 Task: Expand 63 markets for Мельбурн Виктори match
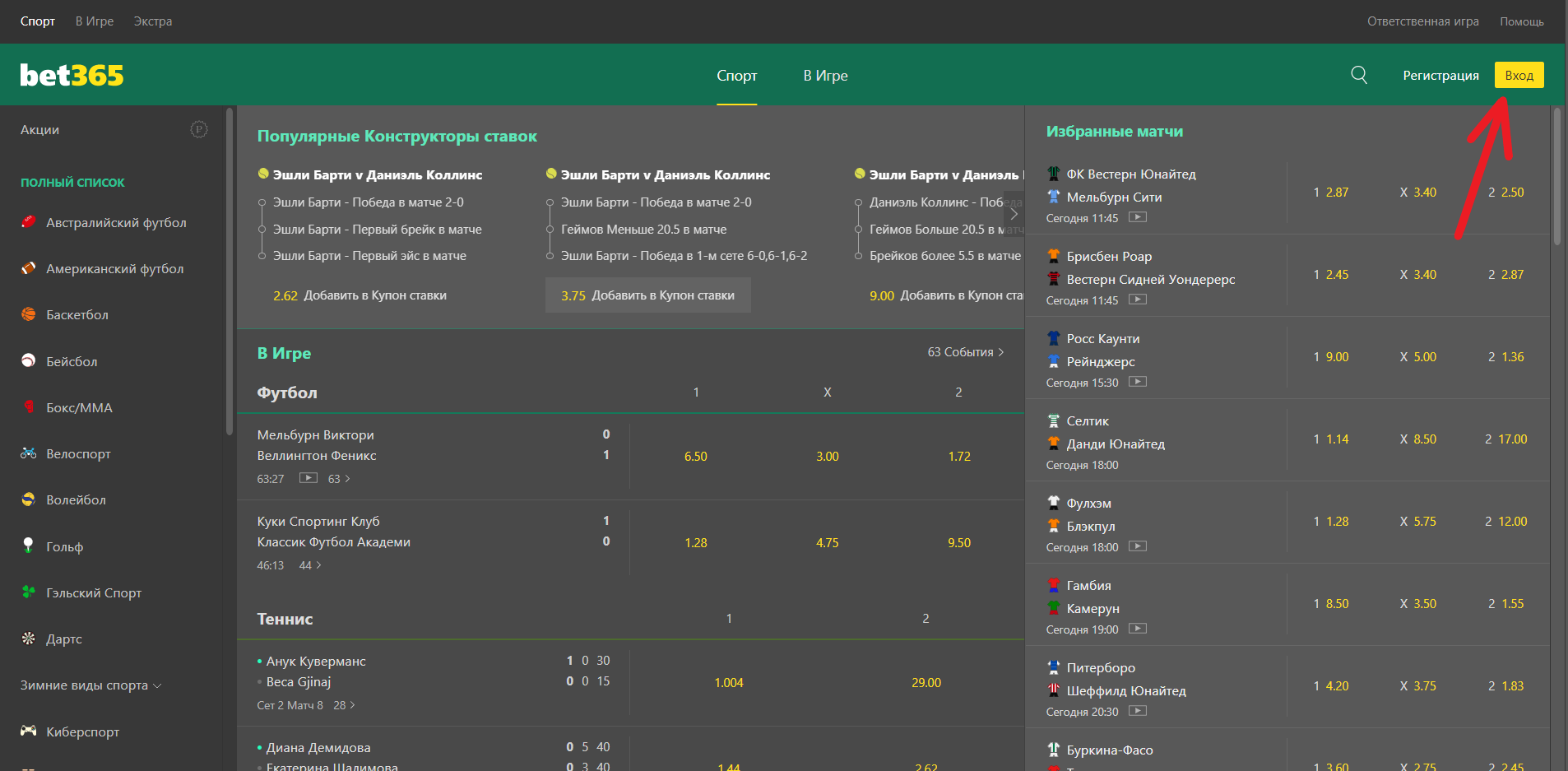[339, 479]
